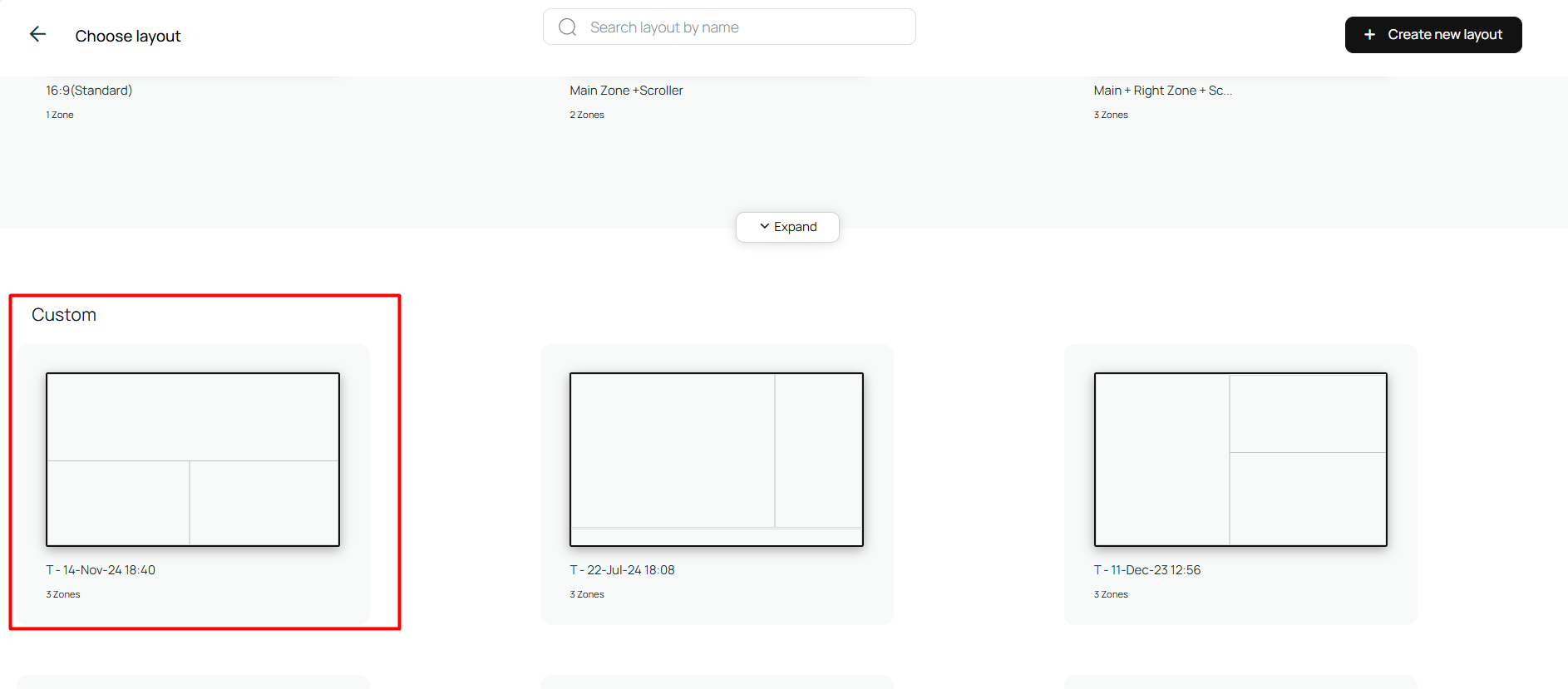Image resolution: width=1568 pixels, height=689 pixels.
Task: Expand the standard layouts section
Action: pos(787,227)
